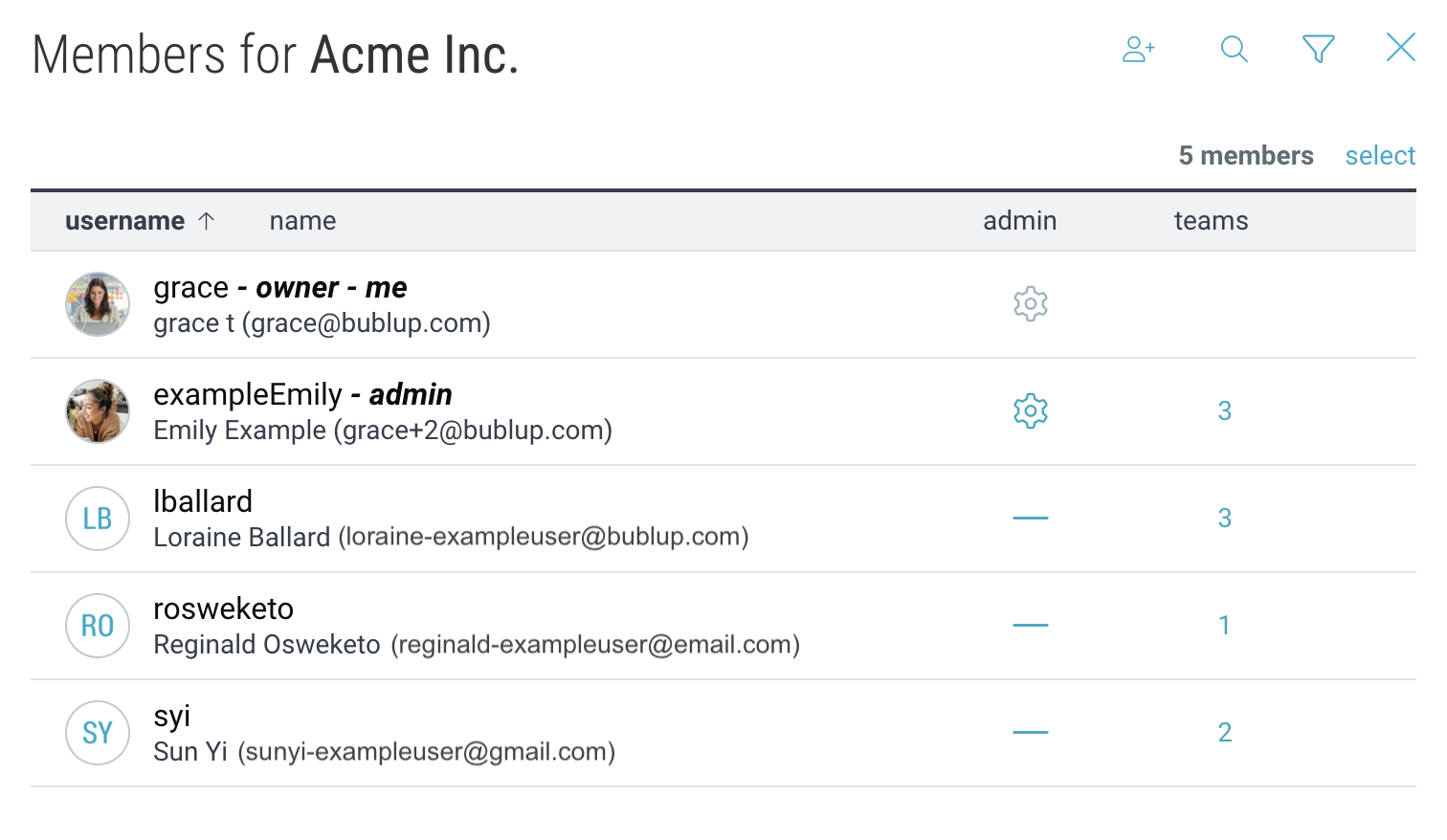Sort by username column header
This screenshot has height=840, width=1447.
(x=124, y=221)
